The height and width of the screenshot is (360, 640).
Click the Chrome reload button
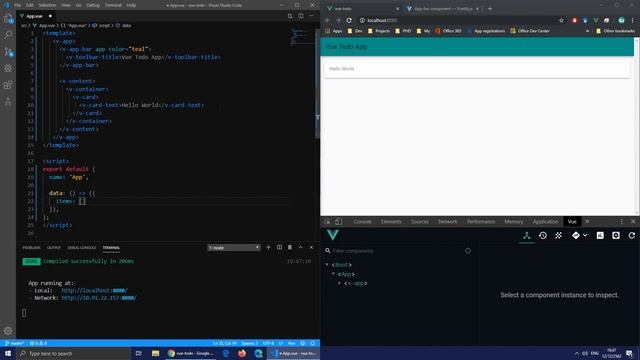(349, 20)
